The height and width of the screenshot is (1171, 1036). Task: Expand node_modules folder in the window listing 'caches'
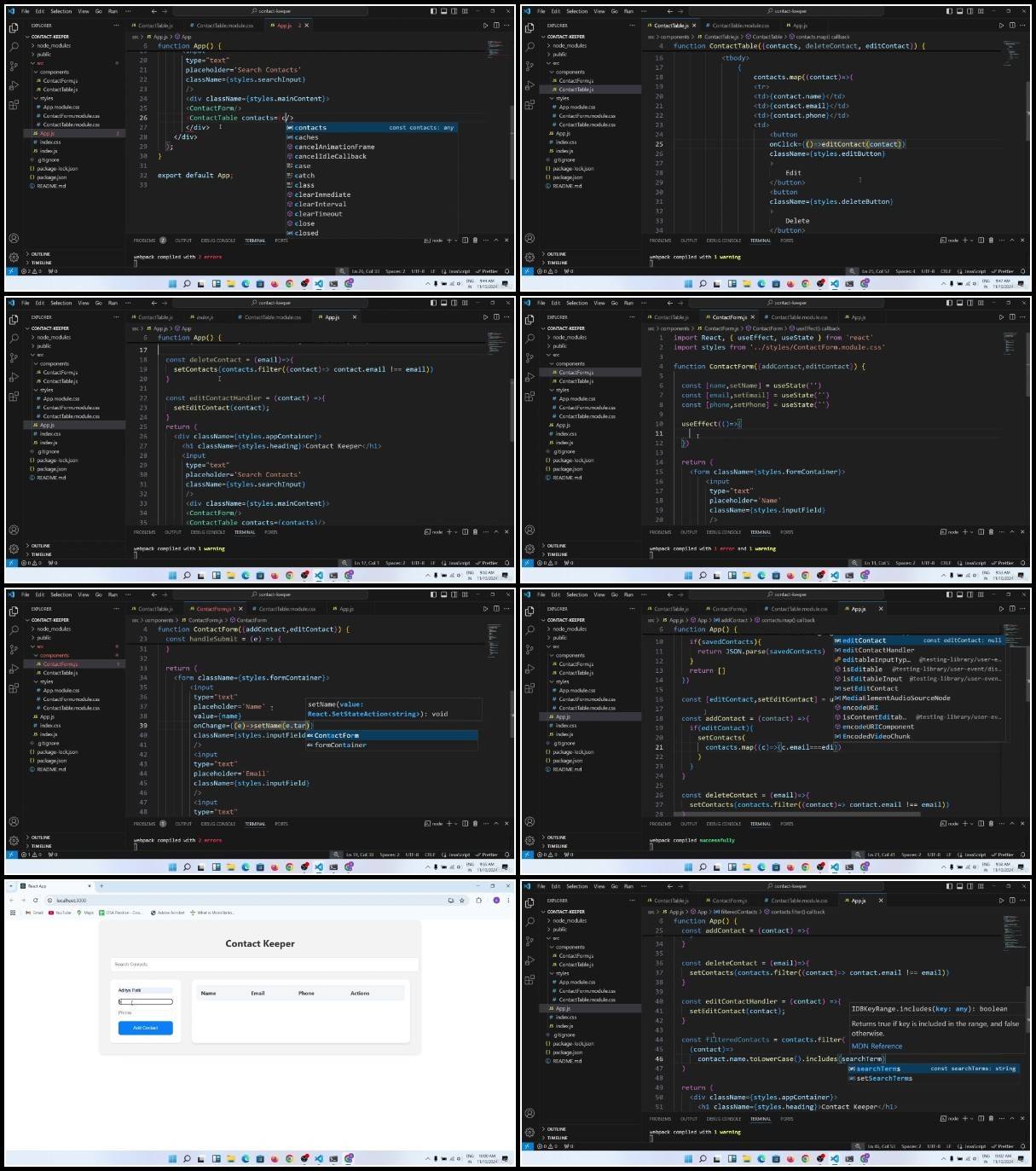[53, 45]
